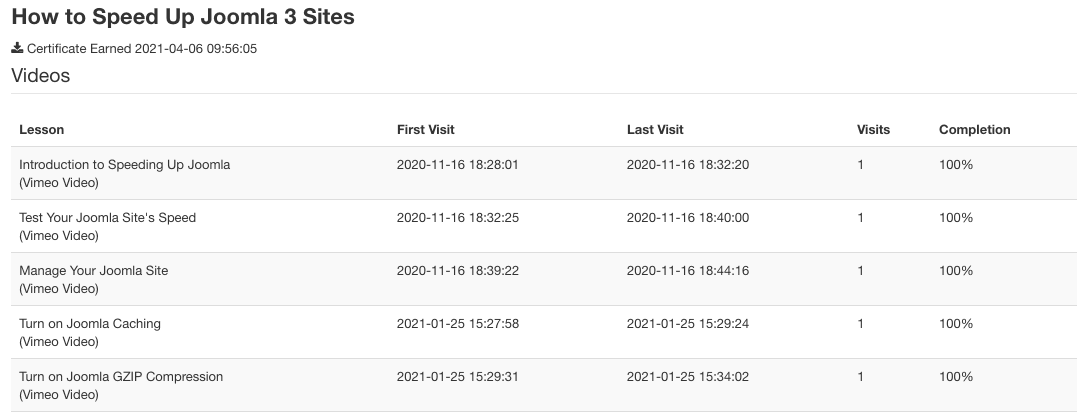This screenshot has width=1080, height=417.
Task: Click the visits count for Manage Your Joomla Site
Action: click(x=860, y=271)
